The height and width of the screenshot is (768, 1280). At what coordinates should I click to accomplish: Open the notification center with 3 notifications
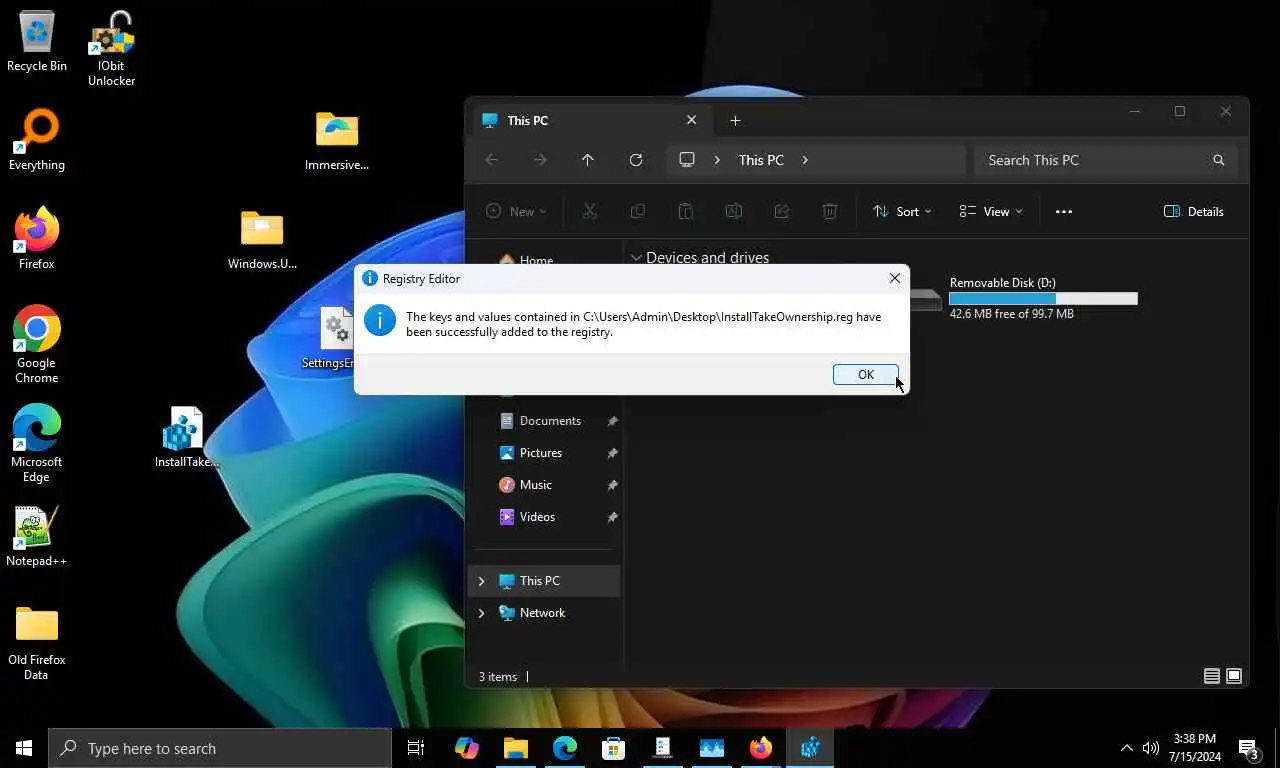[1250, 748]
